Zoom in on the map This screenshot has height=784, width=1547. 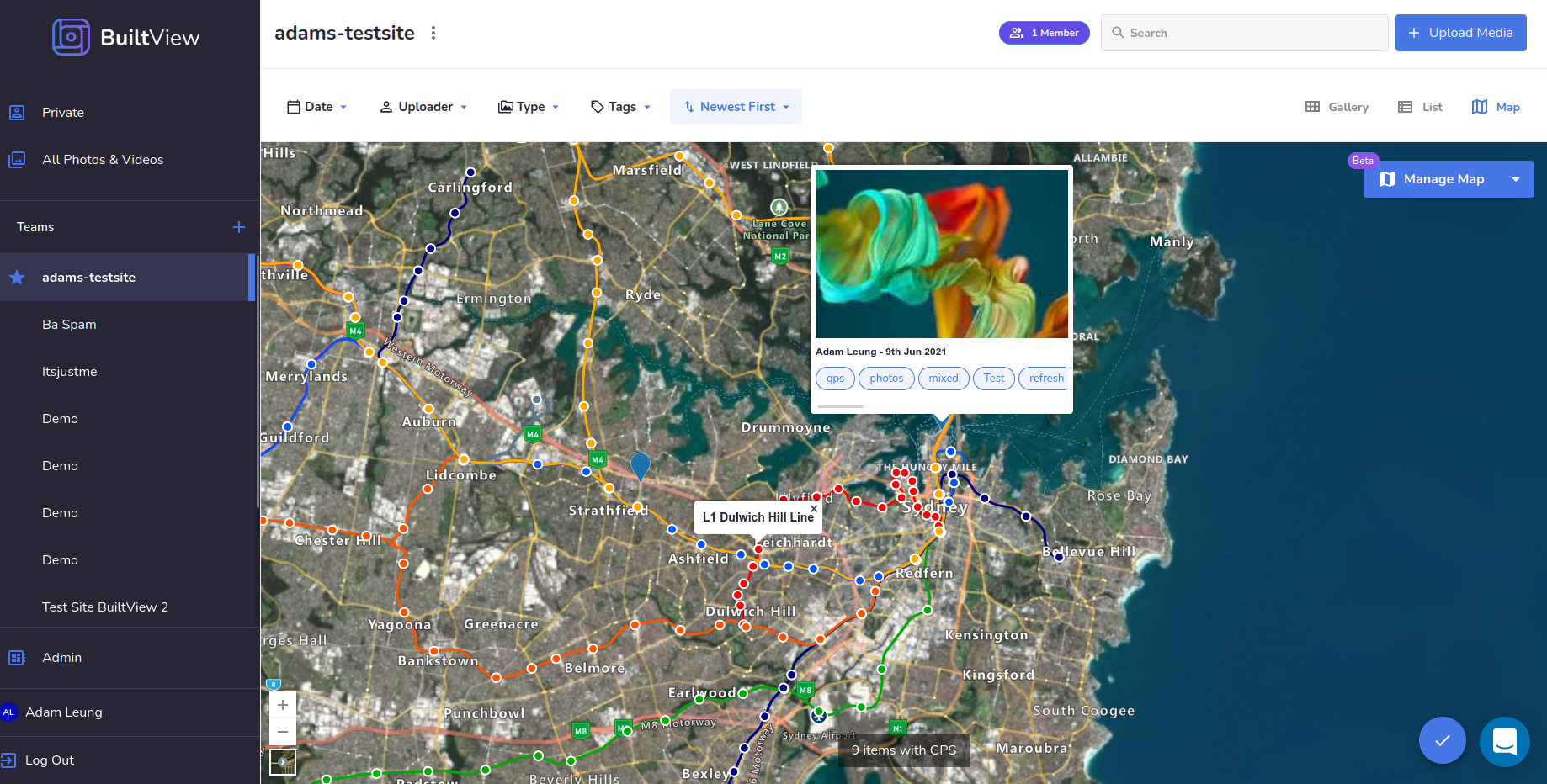pos(283,705)
